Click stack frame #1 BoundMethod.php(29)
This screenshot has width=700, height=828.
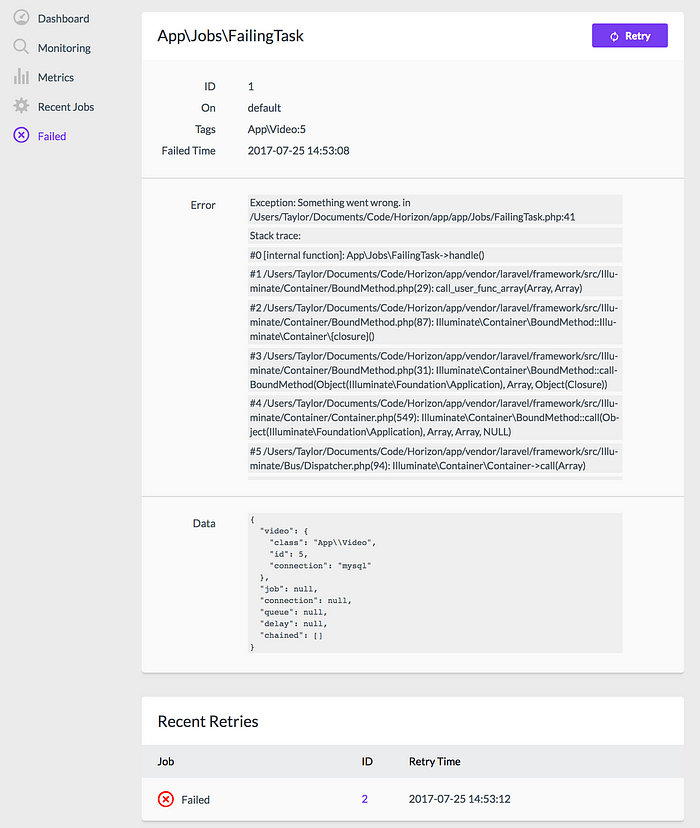(x=435, y=281)
